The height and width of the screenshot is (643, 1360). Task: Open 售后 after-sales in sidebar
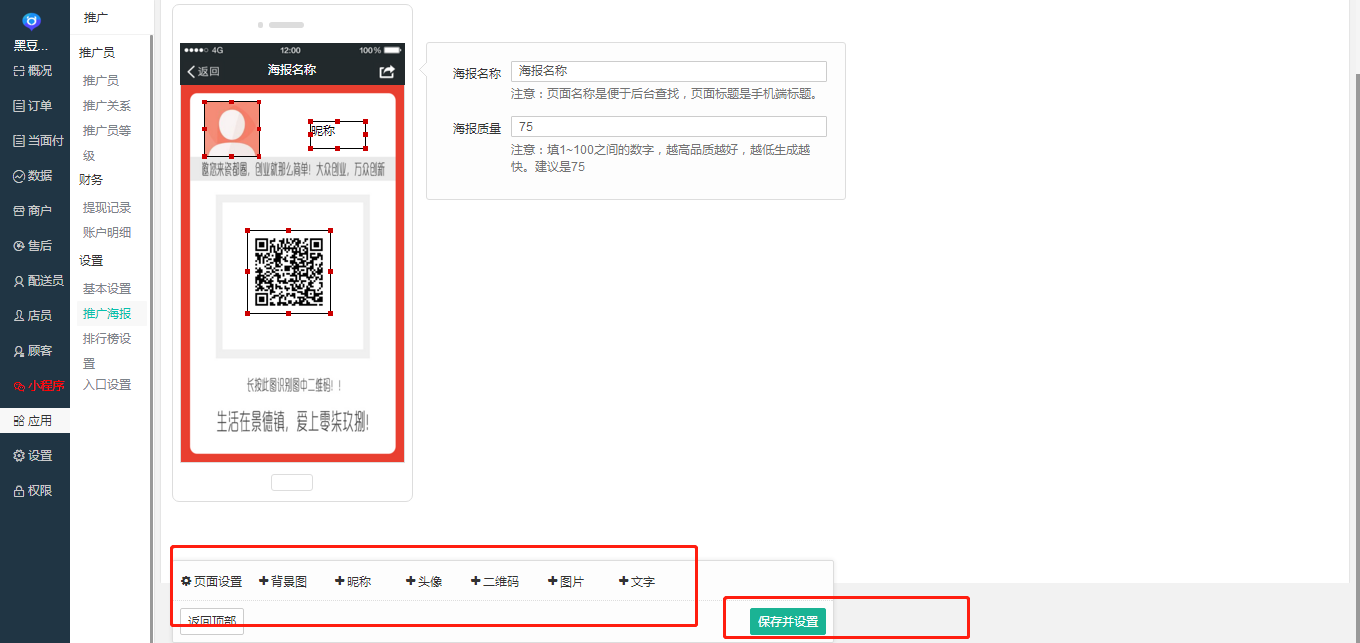(x=33, y=245)
